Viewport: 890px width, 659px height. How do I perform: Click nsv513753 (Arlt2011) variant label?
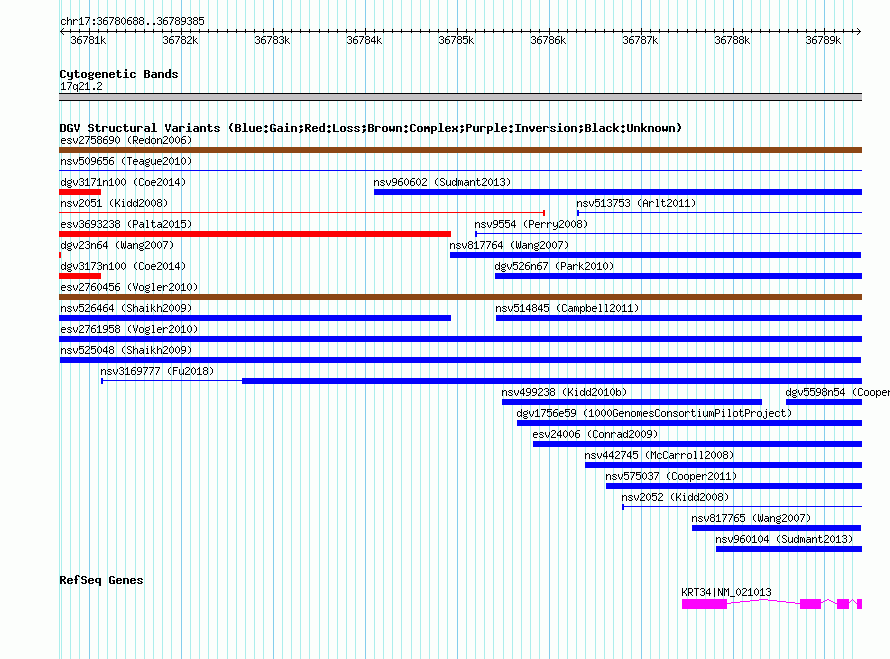(636, 203)
